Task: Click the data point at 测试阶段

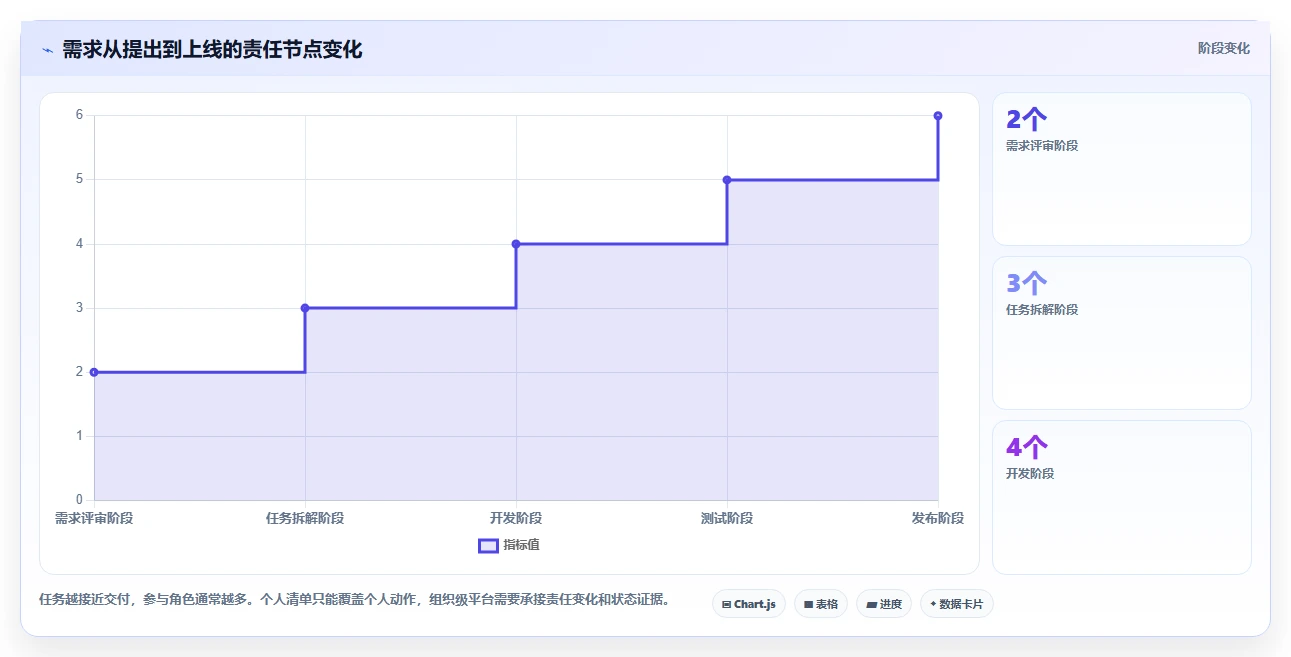Action: click(x=727, y=180)
